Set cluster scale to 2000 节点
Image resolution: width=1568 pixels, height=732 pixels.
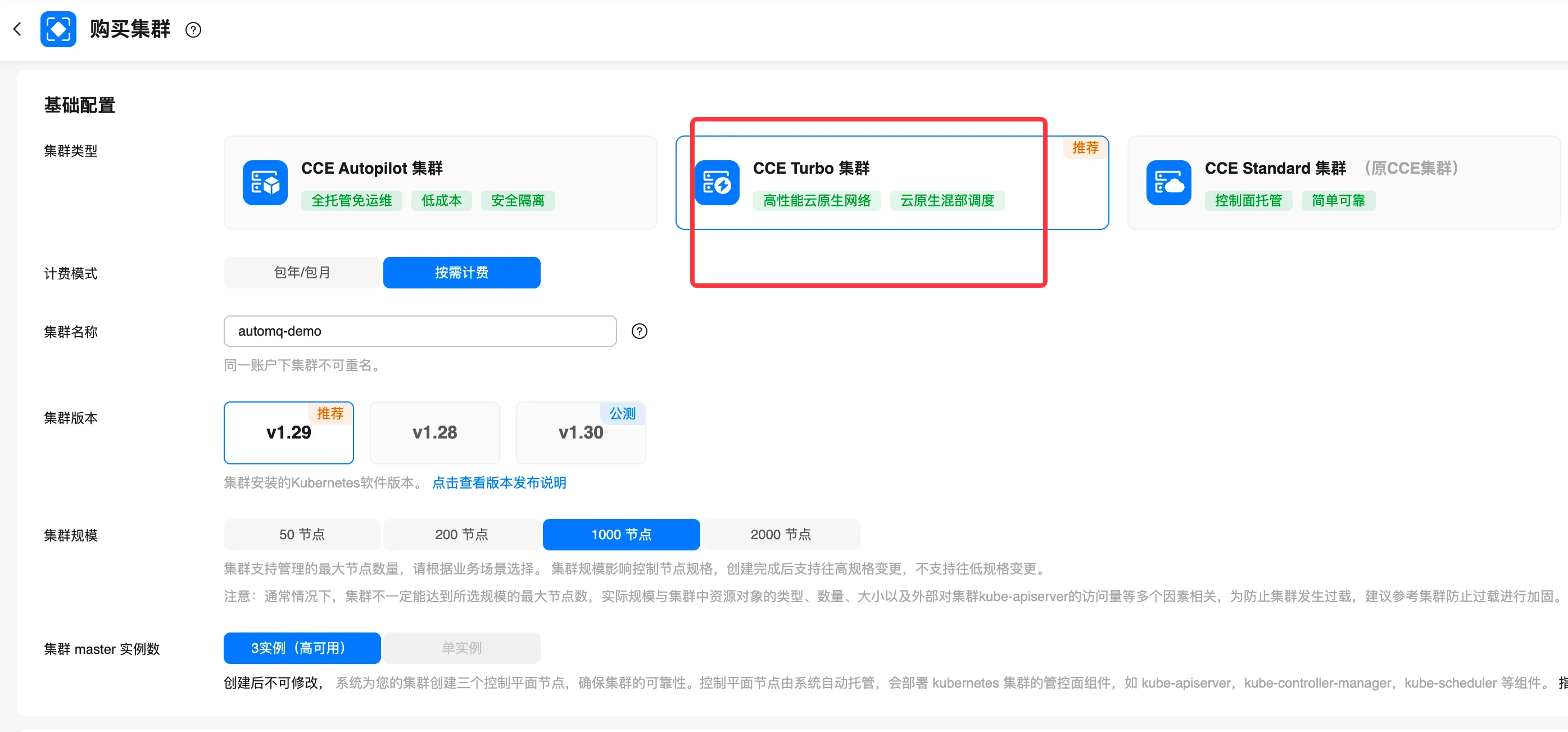781,534
